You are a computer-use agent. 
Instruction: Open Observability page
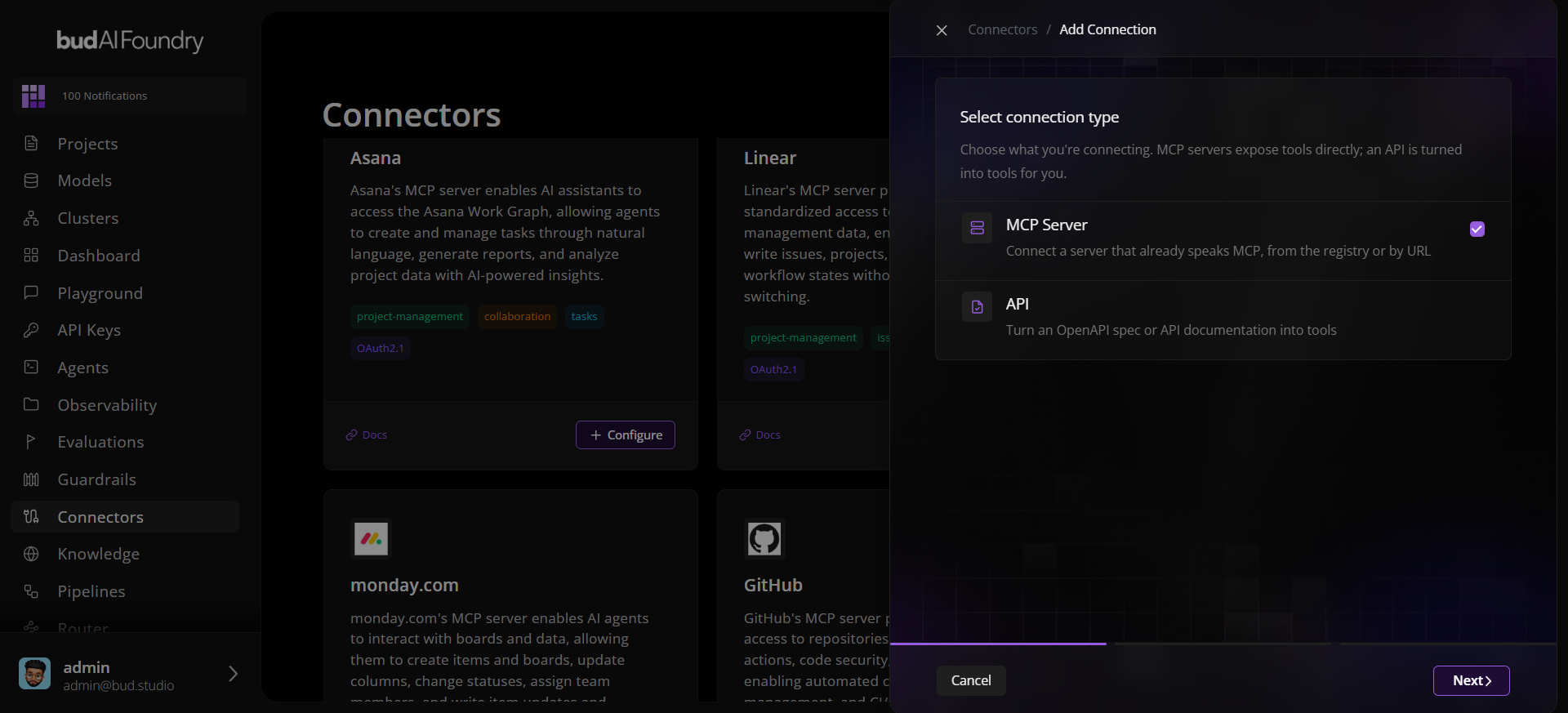click(x=125, y=404)
